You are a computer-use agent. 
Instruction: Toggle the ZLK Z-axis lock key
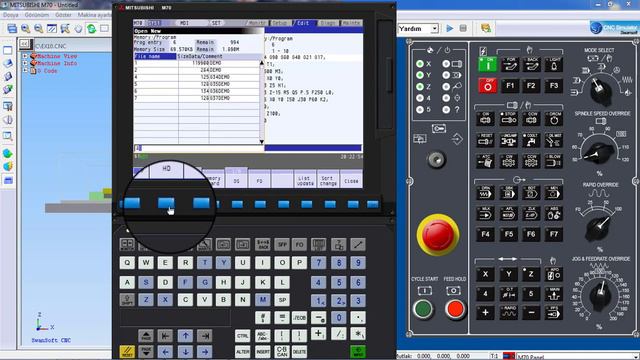531,213
